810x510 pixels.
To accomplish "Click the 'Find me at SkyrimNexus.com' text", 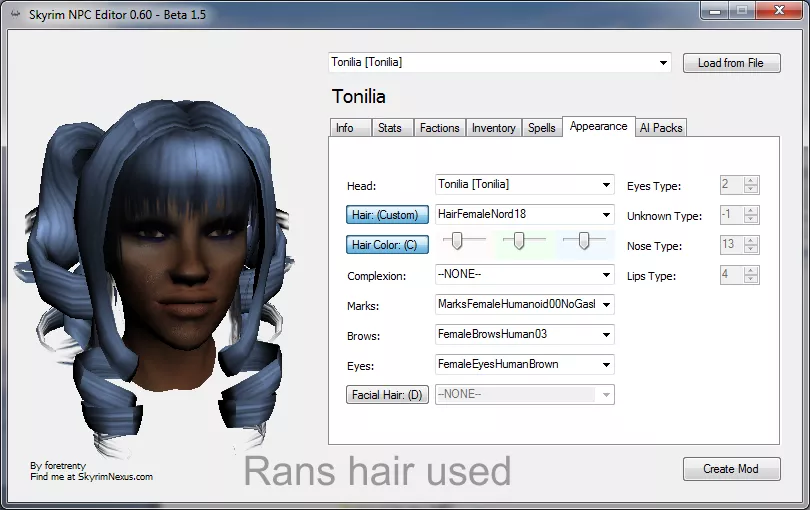I will (91, 477).
